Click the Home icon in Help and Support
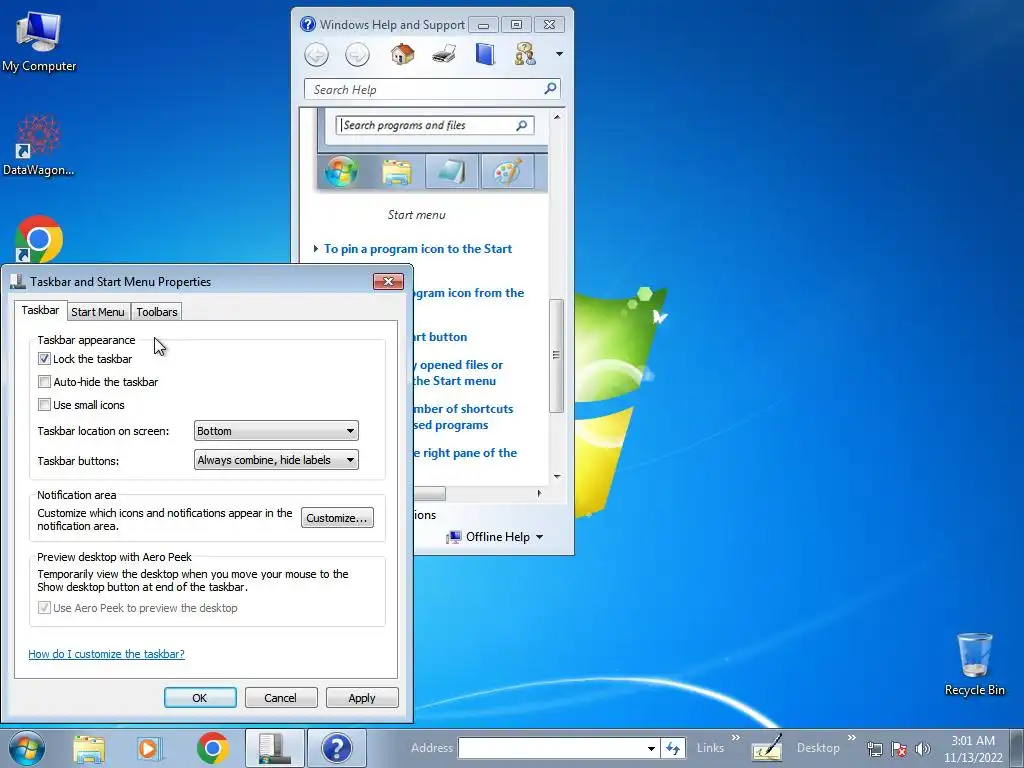The height and width of the screenshot is (768, 1024). click(x=402, y=54)
